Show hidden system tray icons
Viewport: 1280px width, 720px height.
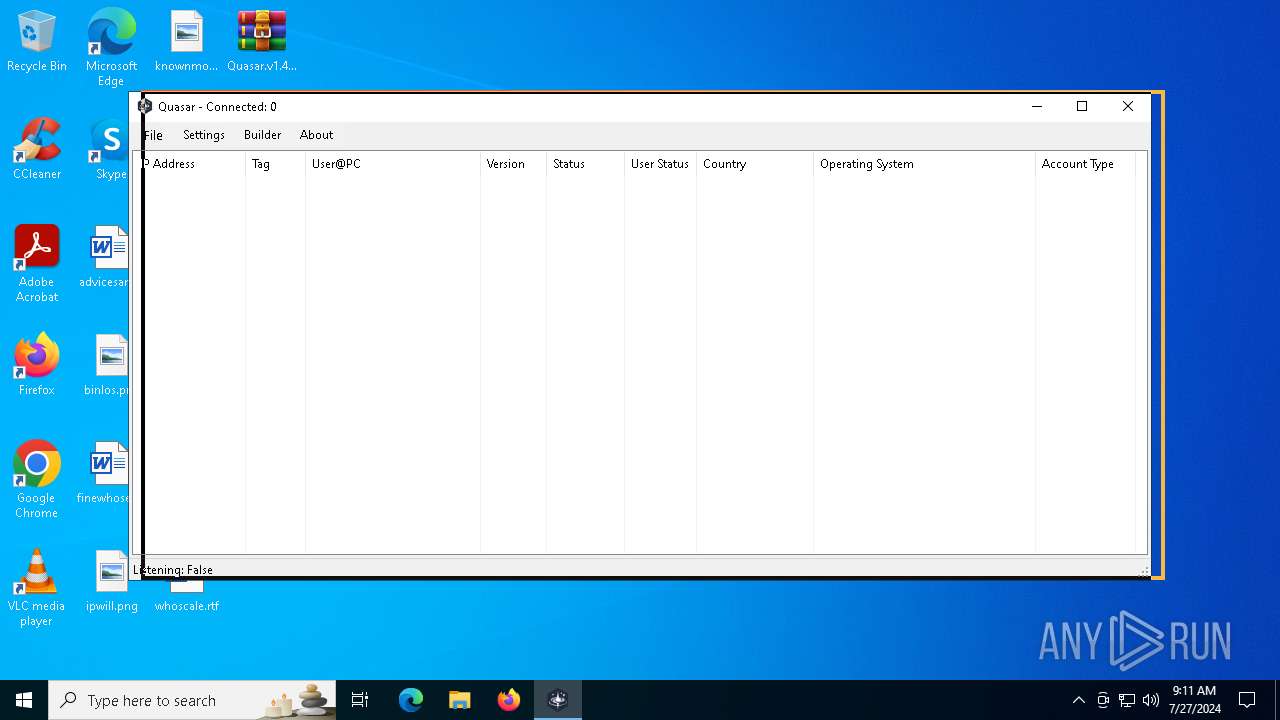click(1078, 700)
